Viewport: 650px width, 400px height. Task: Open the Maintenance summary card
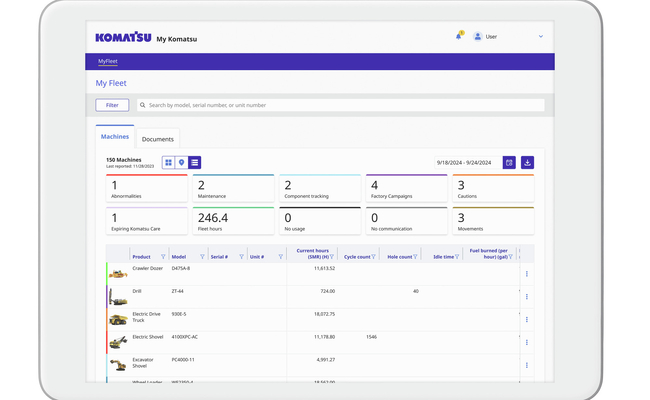233,188
